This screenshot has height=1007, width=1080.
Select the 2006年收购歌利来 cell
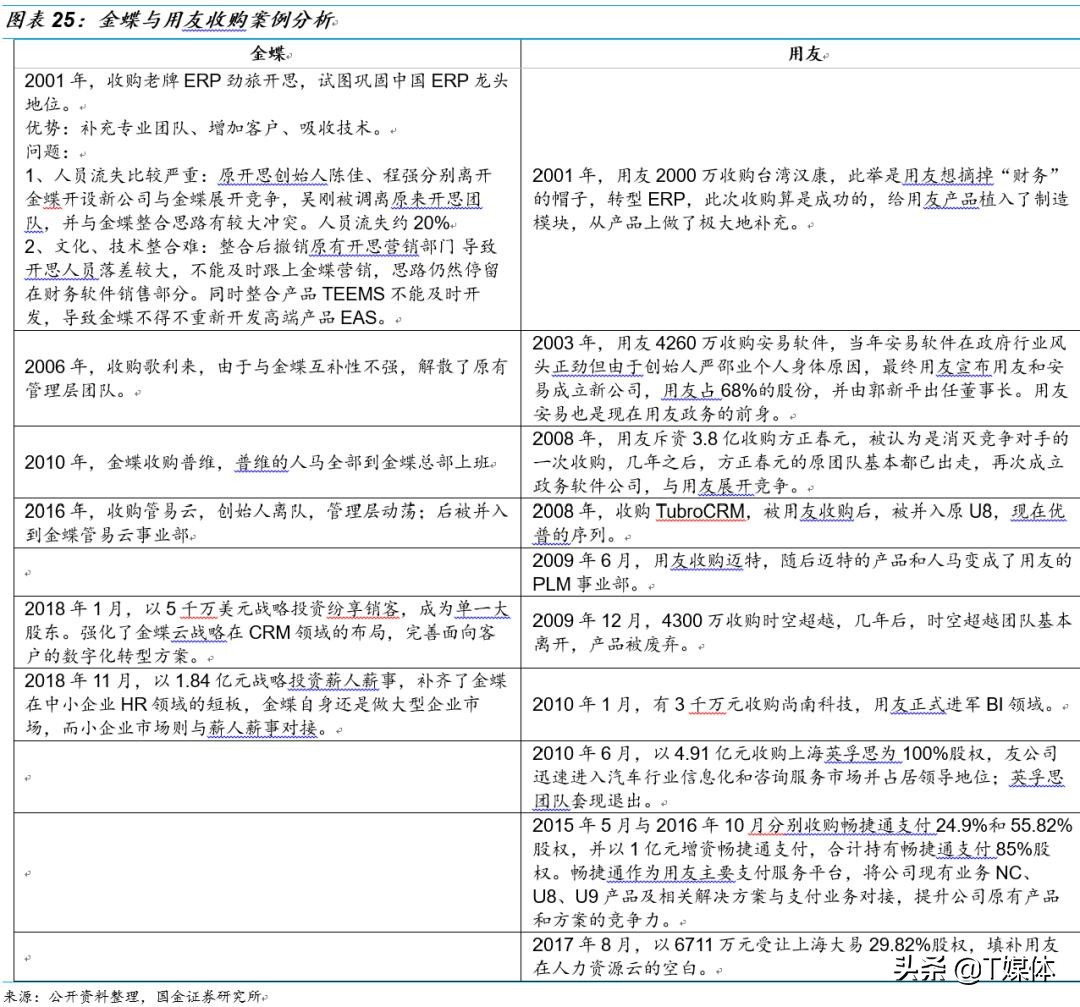265,382
